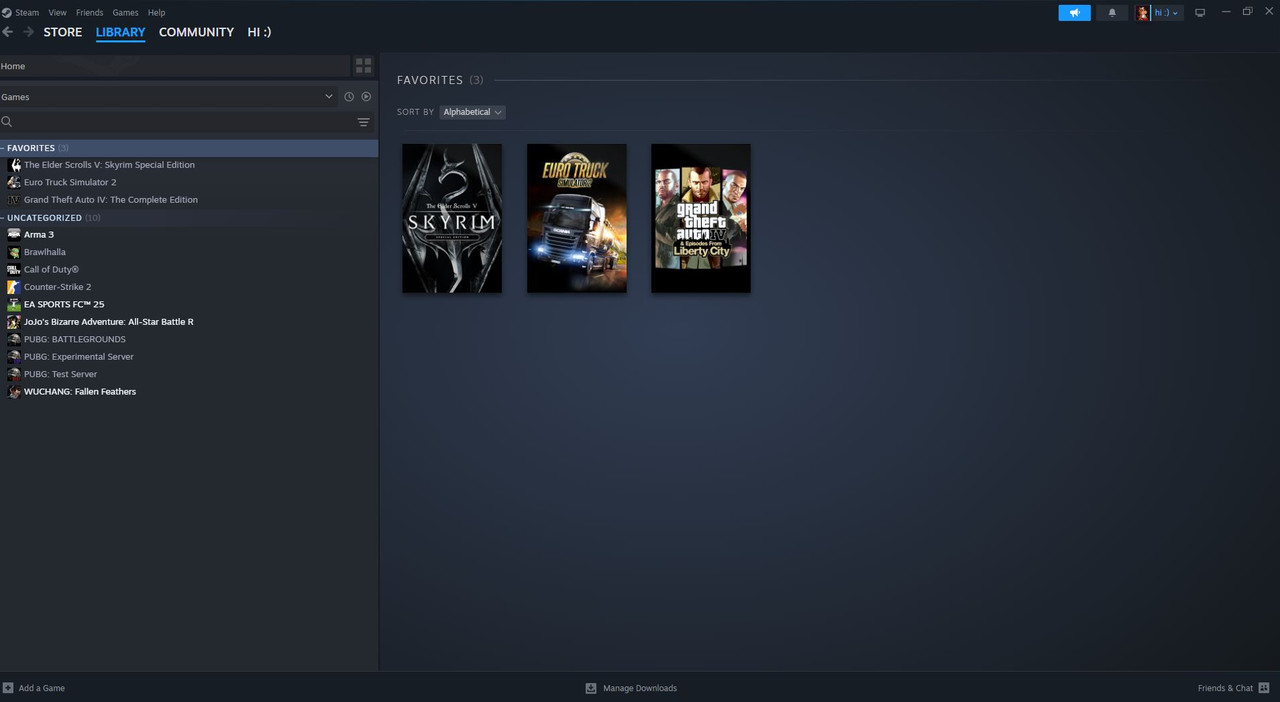Switch to the LIBRARY tab
Viewport: 1280px width, 702px height.
120,32
